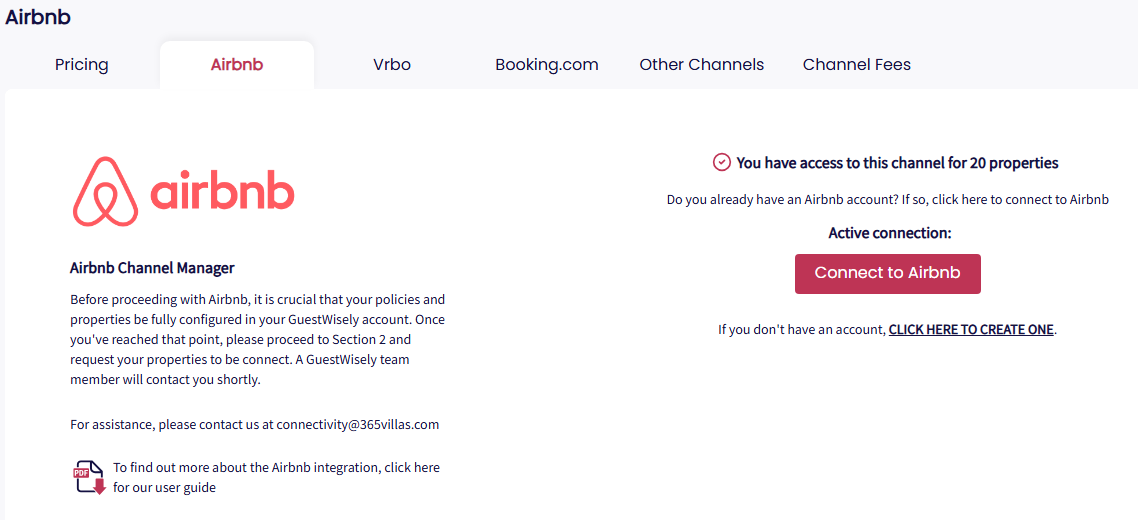
Task: Click the already have an Airbnb account text
Action: point(888,200)
